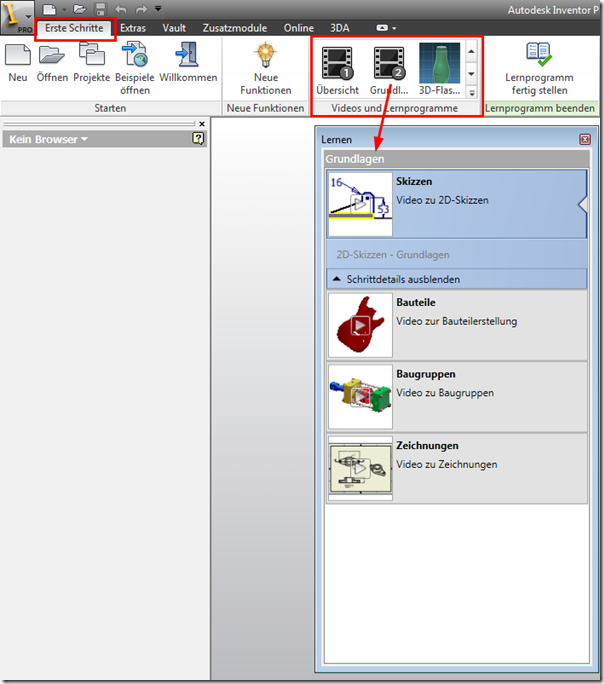Collapse Schrittdetails ausblenden

[x=457, y=279]
